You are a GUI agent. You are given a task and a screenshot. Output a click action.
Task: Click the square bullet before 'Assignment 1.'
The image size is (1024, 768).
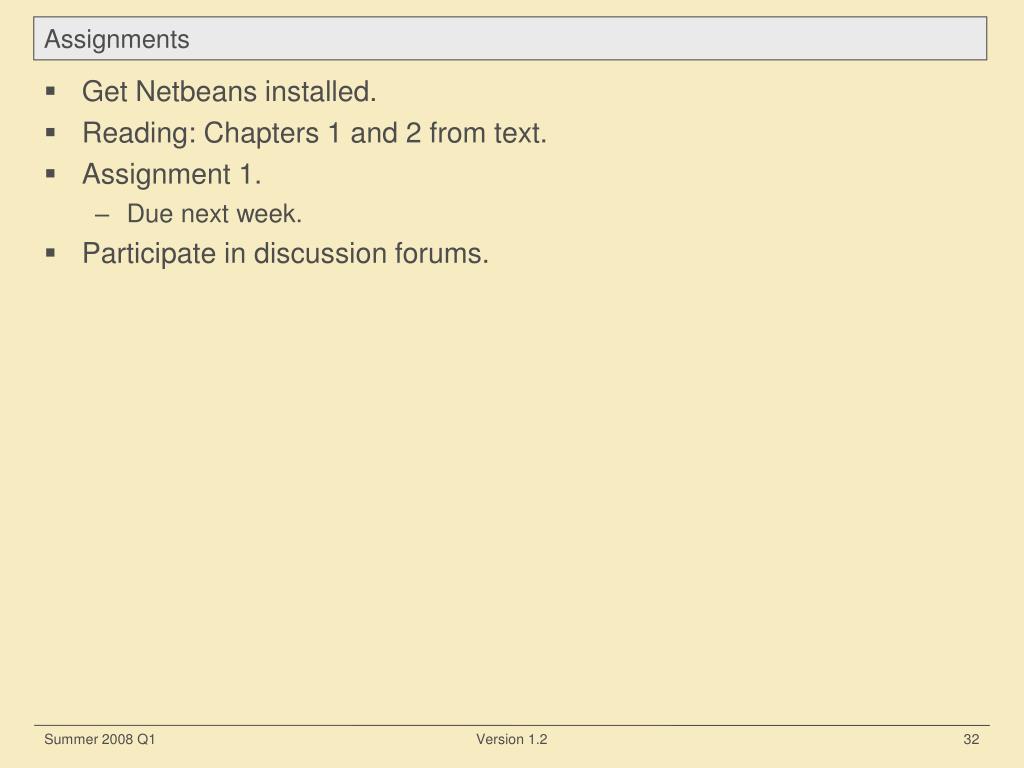51,174
